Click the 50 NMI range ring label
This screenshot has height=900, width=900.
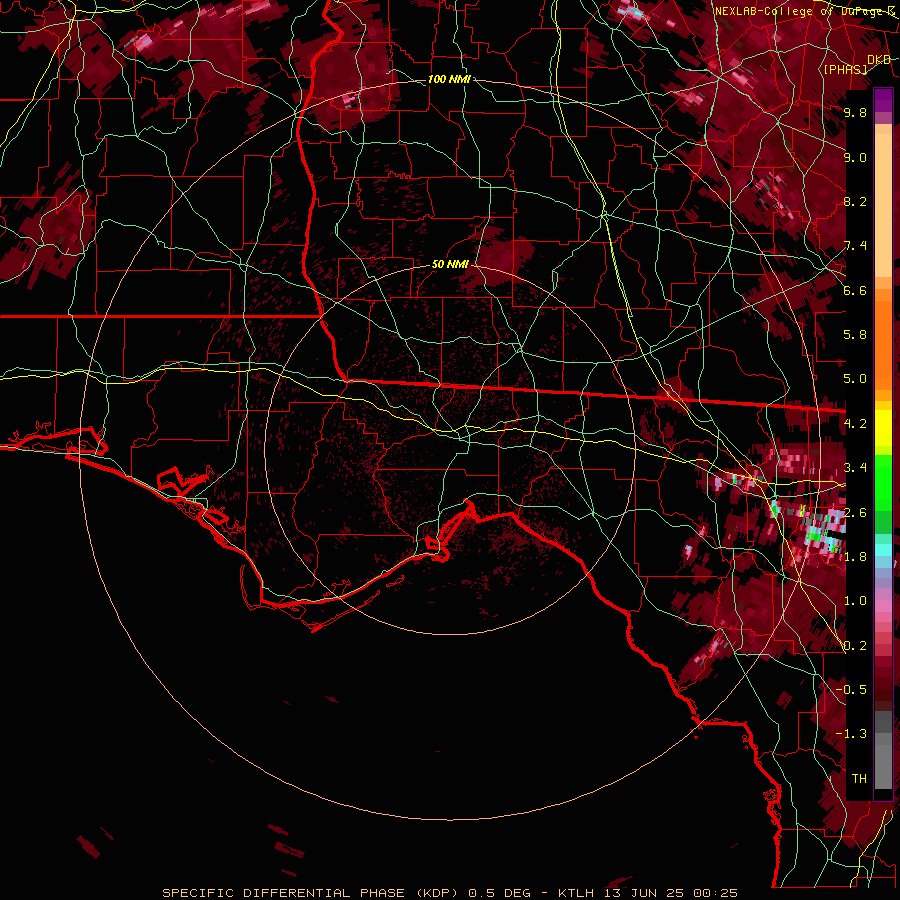coord(450,265)
